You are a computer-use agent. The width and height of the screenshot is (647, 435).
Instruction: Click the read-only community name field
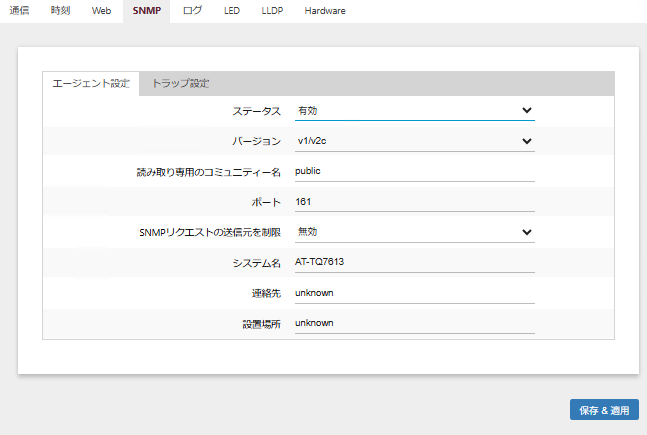coord(414,171)
